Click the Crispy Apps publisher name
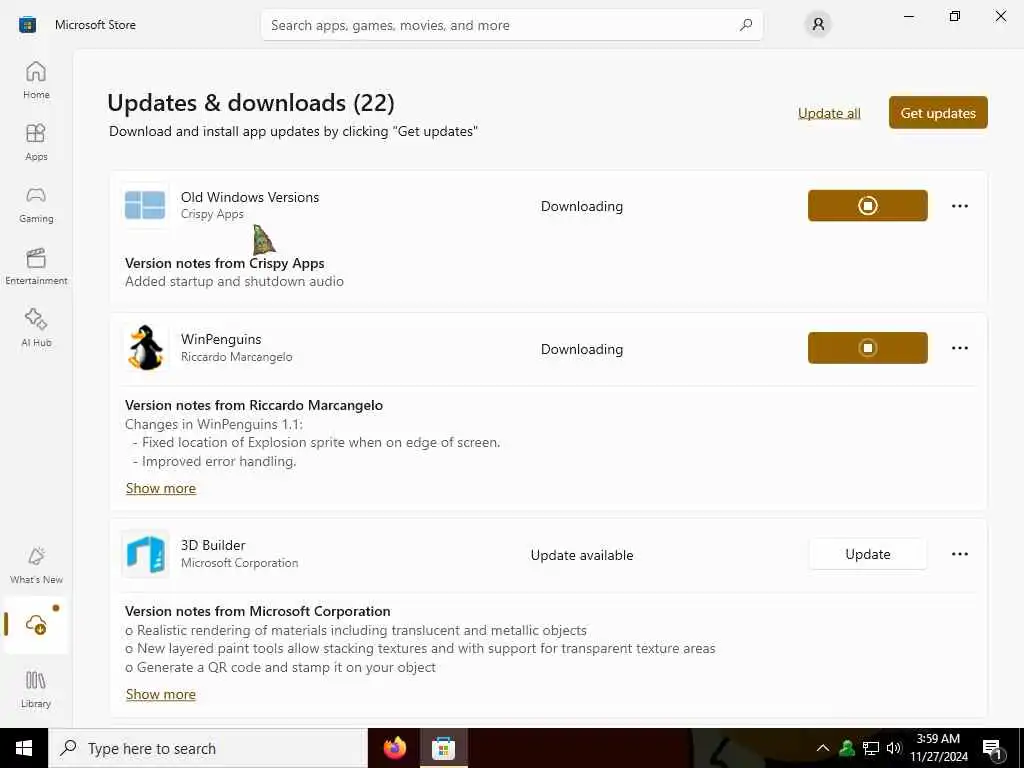1024x768 pixels. pyautogui.click(x=212, y=214)
